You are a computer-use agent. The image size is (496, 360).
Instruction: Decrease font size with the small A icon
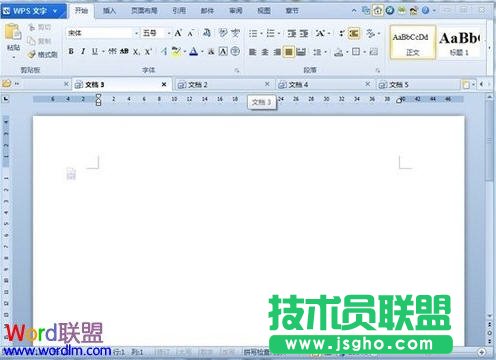(191, 33)
